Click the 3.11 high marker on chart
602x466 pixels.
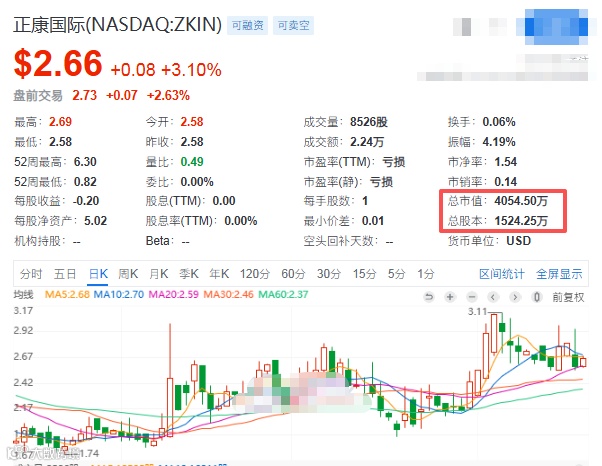pos(477,311)
